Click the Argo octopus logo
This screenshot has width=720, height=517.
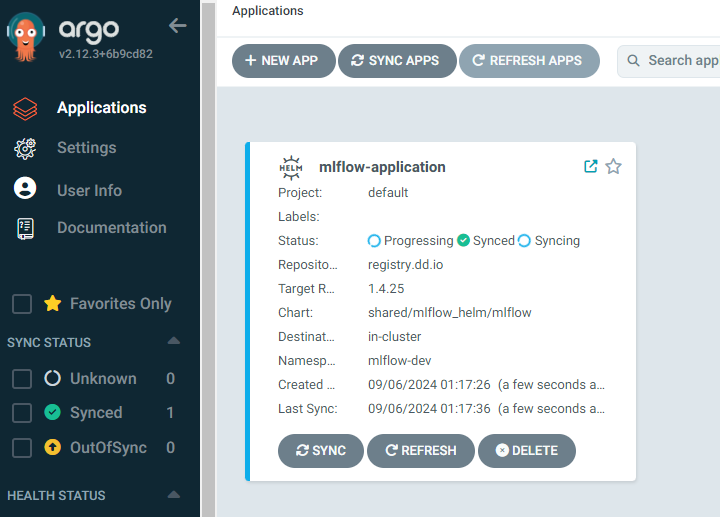(x=26, y=37)
